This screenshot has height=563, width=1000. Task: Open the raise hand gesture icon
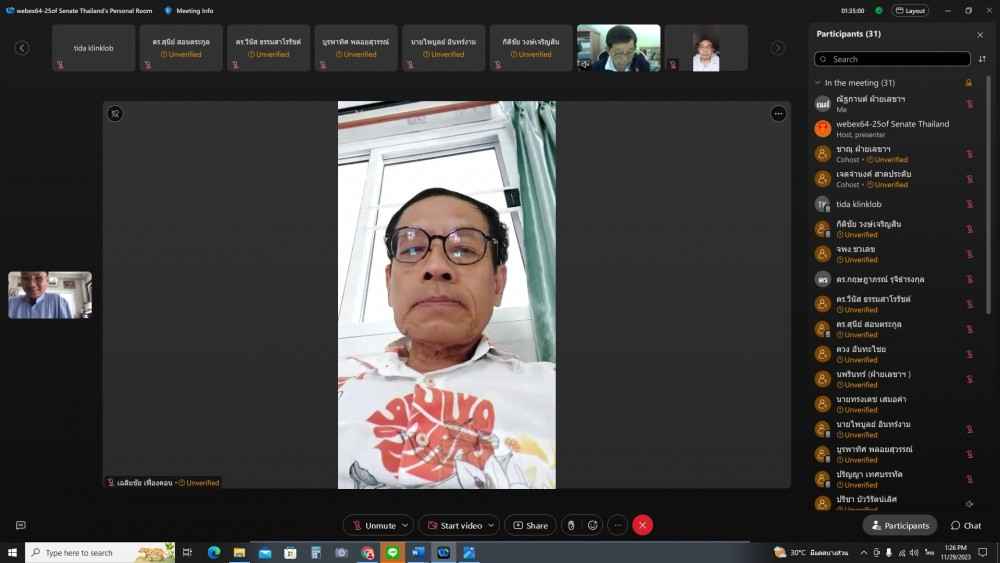pos(571,525)
